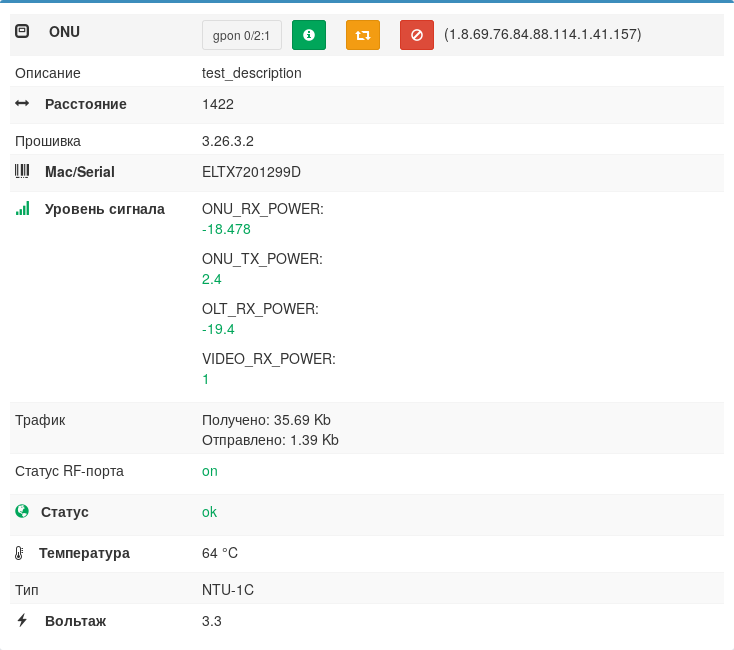The image size is (734, 650).
Task: Click the OLT_RX_POWER value -19.4
Action: tap(218, 329)
